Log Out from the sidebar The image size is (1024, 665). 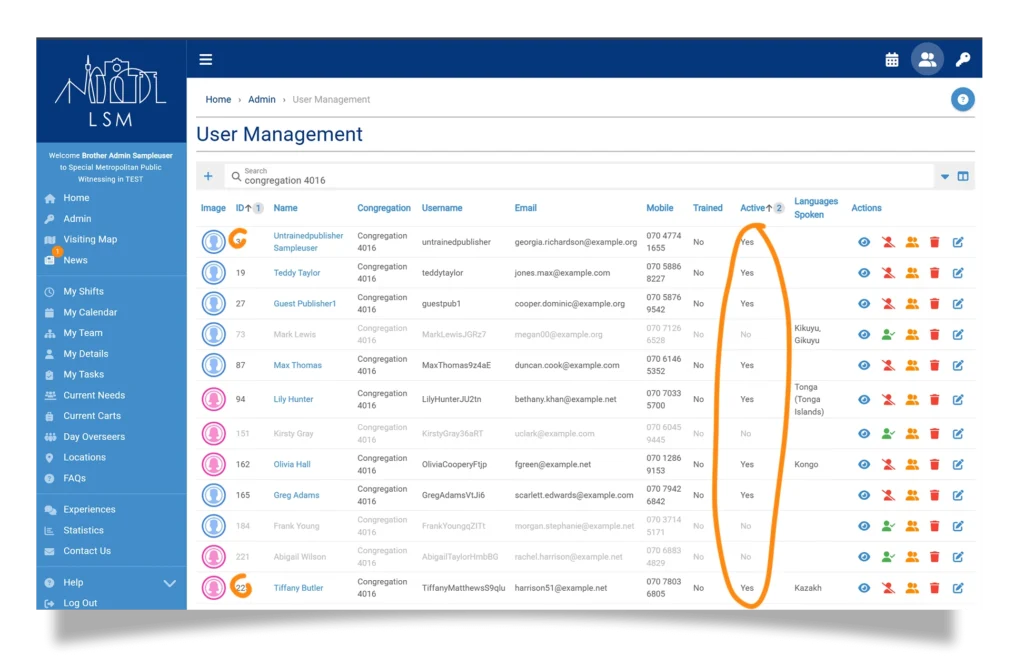tap(80, 604)
